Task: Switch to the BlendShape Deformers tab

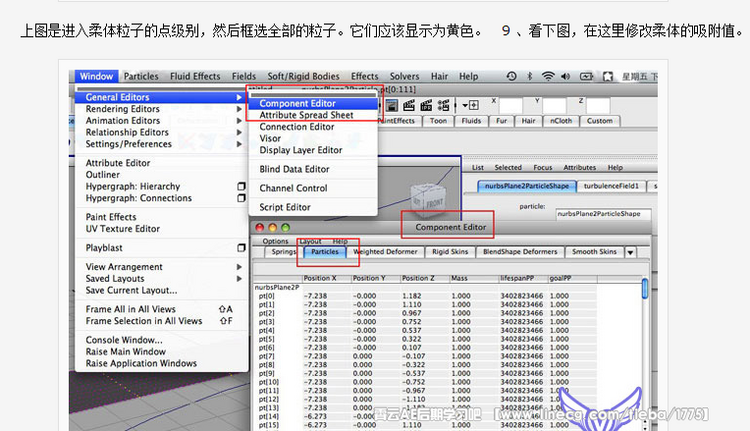Action: tap(520, 252)
